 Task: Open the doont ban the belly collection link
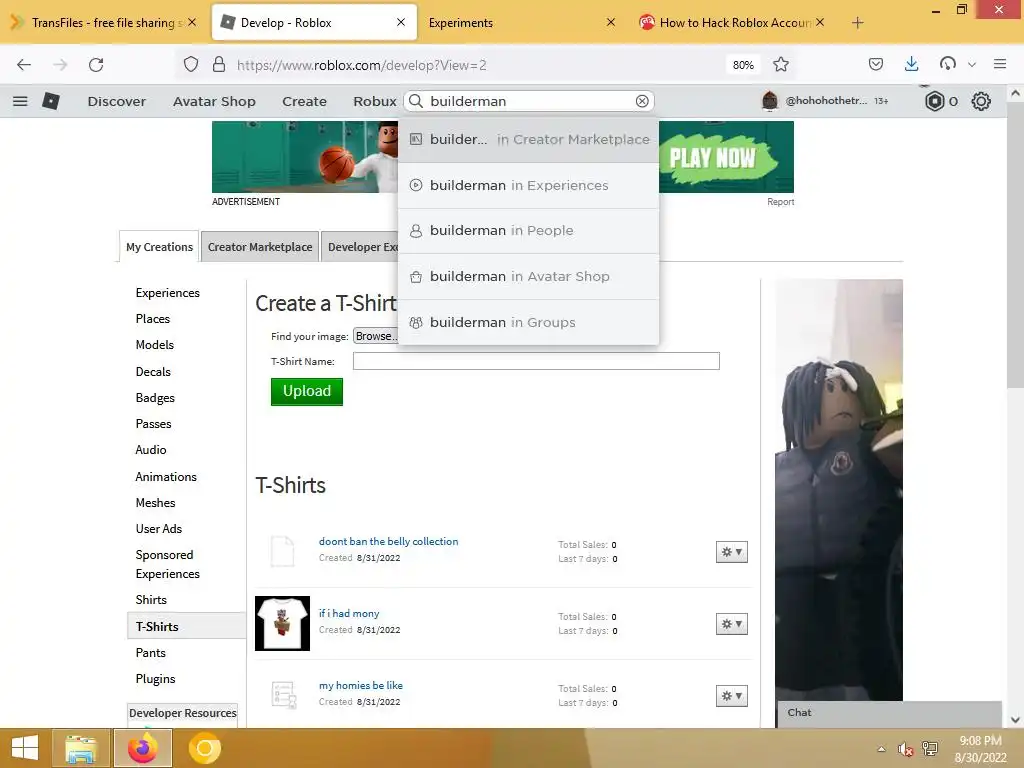pyautogui.click(x=389, y=541)
